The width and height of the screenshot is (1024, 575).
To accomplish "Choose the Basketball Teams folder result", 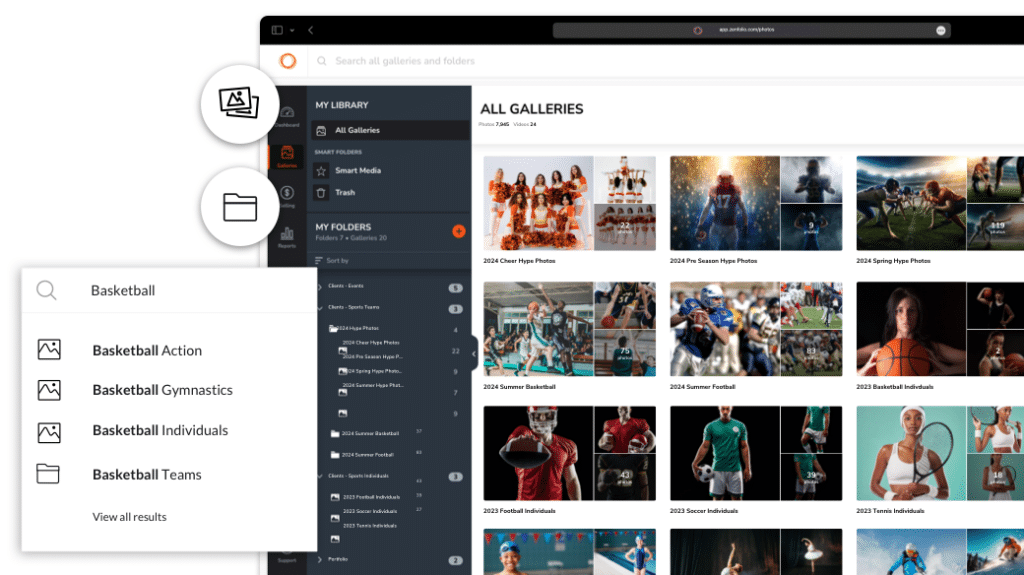I will [x=147, y=475].
